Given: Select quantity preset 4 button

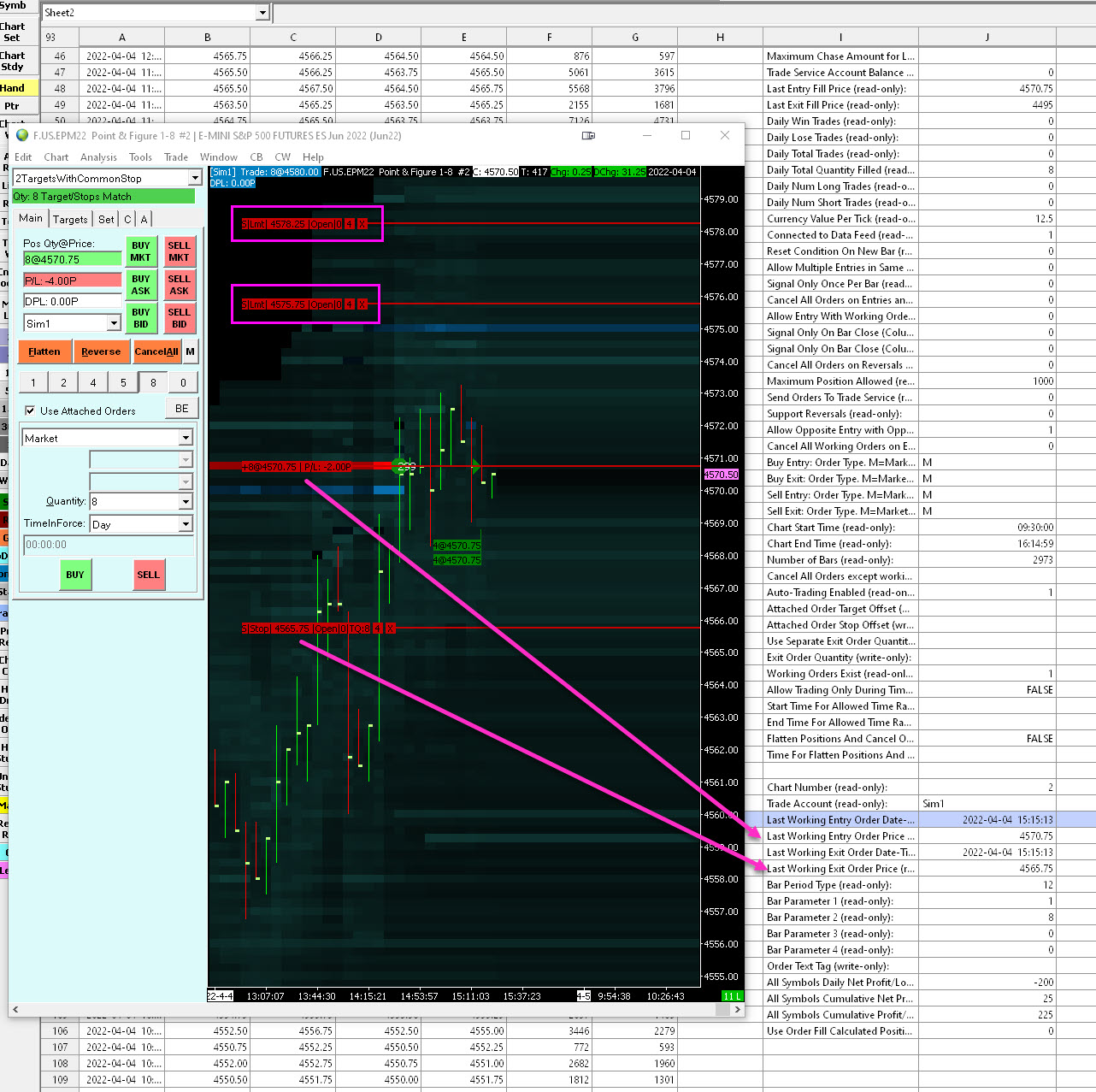Looking at the screenshot, I should (x=93, y=382).
